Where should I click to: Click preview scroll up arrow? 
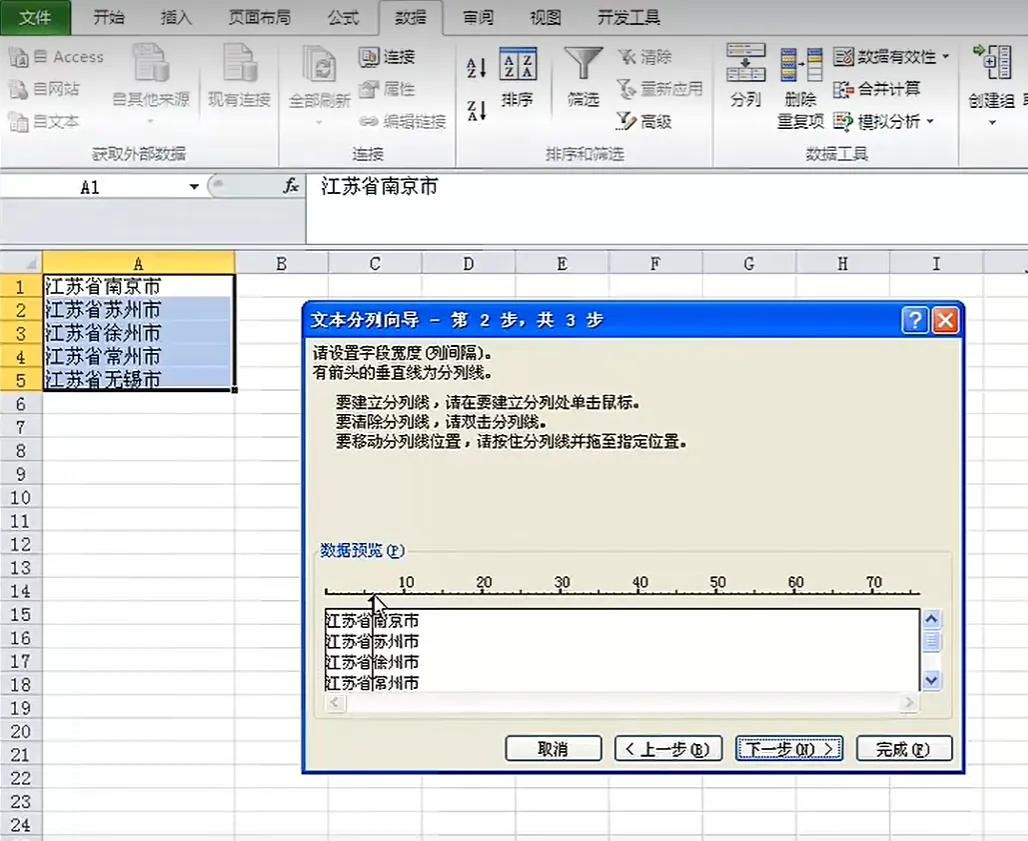click(932, 619)
